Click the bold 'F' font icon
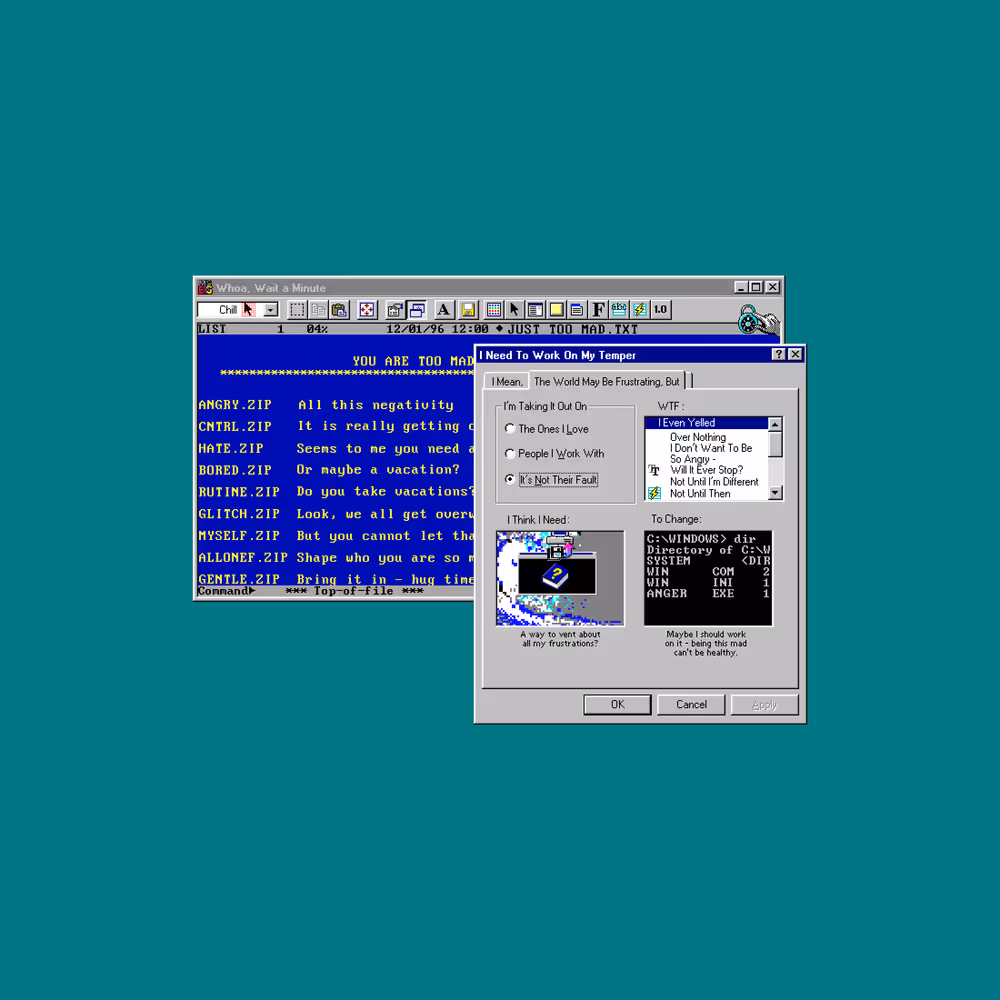The width and height of the screenshot is (1000, 1000). [x=599, y=310]
